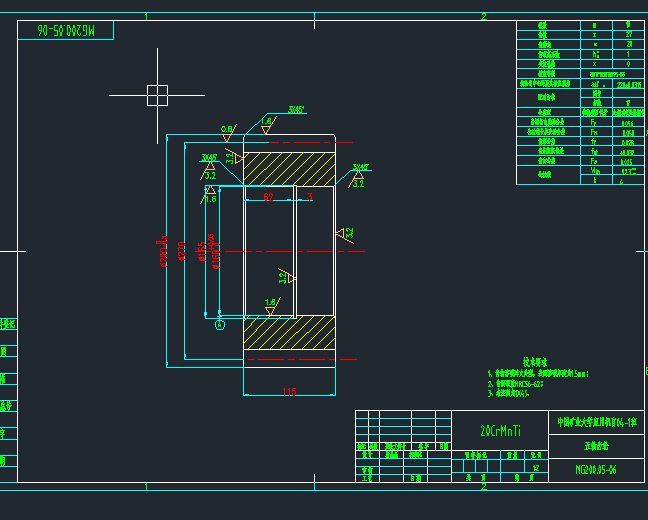Select the circled datum symbol below the bore
Viewport: 648px width, 520px height.
220,325
